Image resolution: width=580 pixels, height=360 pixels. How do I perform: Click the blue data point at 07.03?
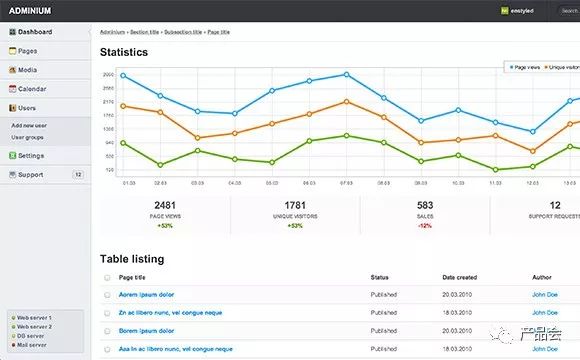(x=346, y=74)
